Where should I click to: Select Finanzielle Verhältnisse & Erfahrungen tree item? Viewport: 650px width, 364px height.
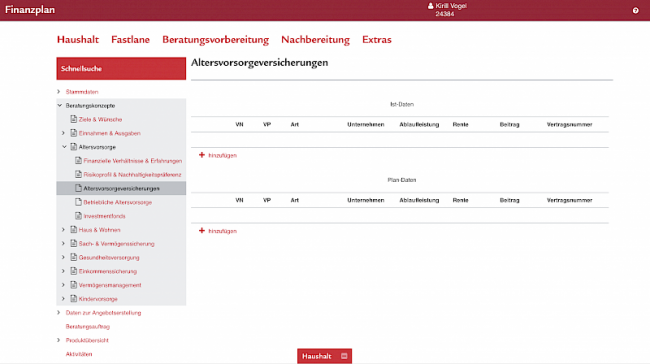[133, 161]
